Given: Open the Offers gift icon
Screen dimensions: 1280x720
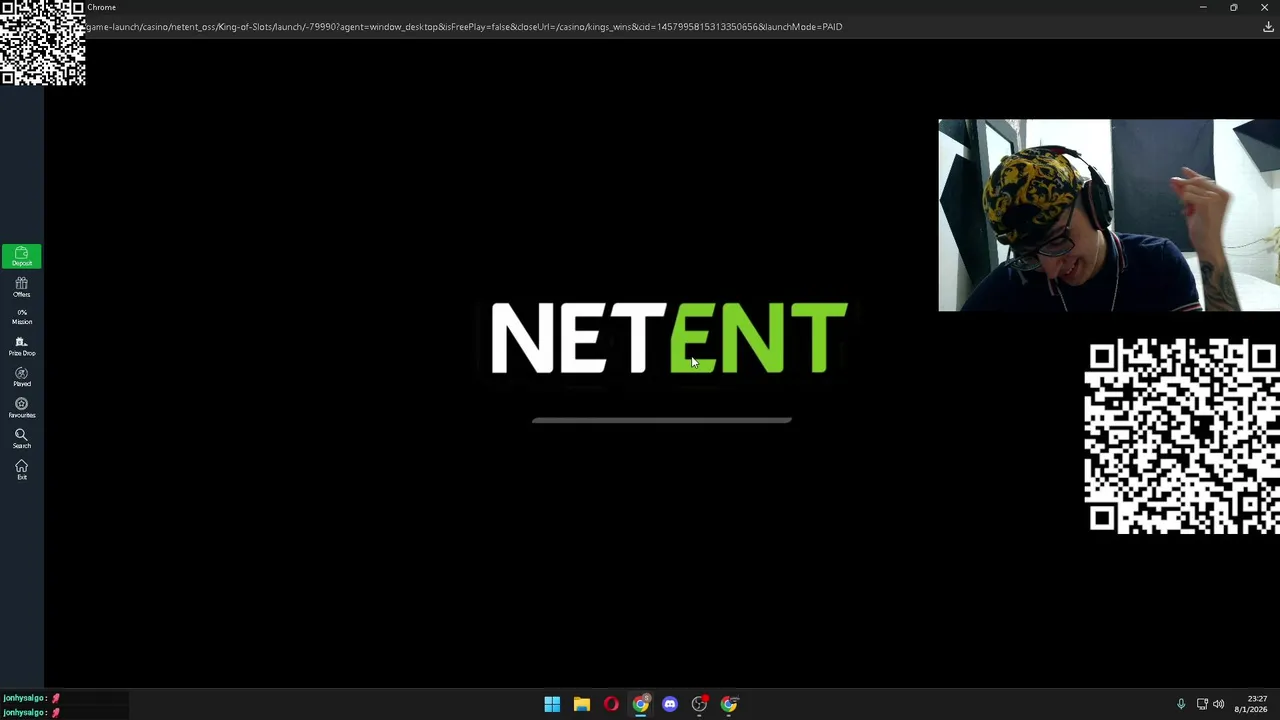Looking at the screenshot, I should pos(21,287).
